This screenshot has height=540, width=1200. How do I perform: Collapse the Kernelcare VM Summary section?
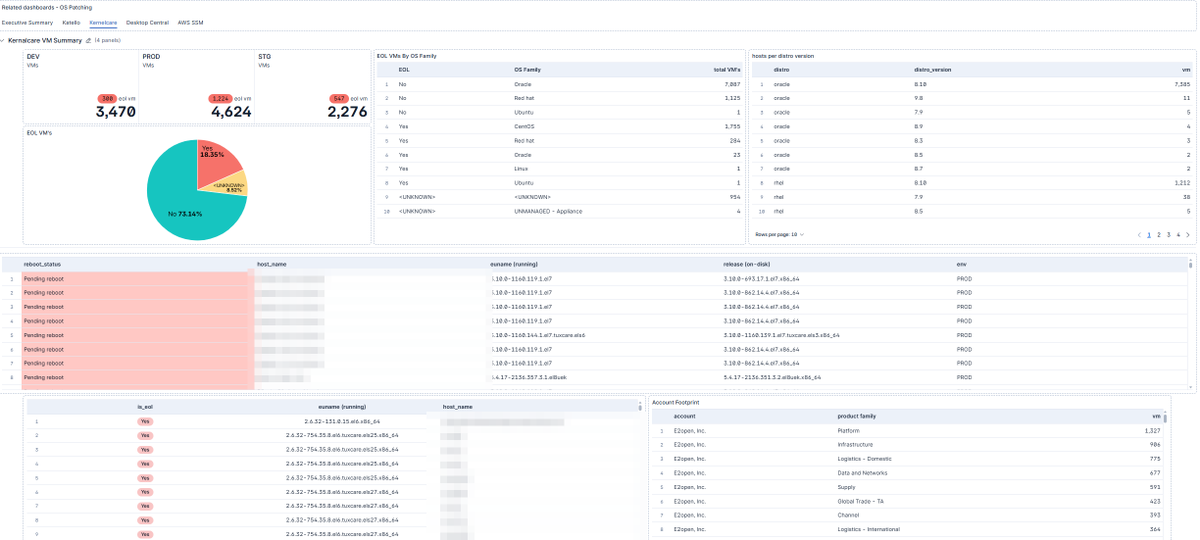coord(3,40)
